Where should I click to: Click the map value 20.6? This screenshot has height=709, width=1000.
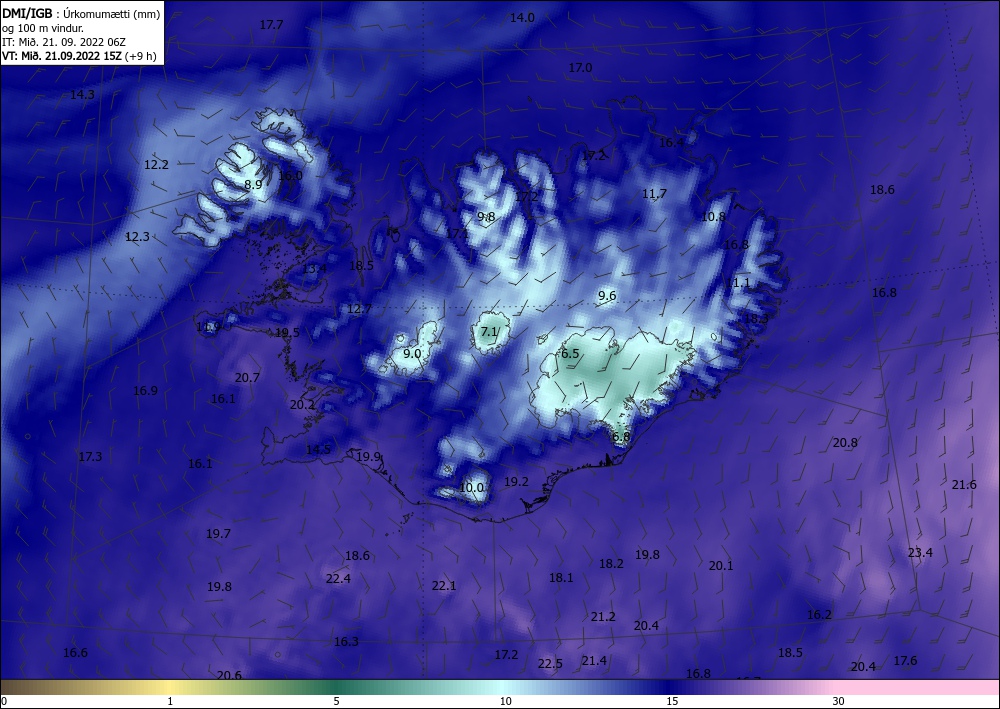coord(229,675)
